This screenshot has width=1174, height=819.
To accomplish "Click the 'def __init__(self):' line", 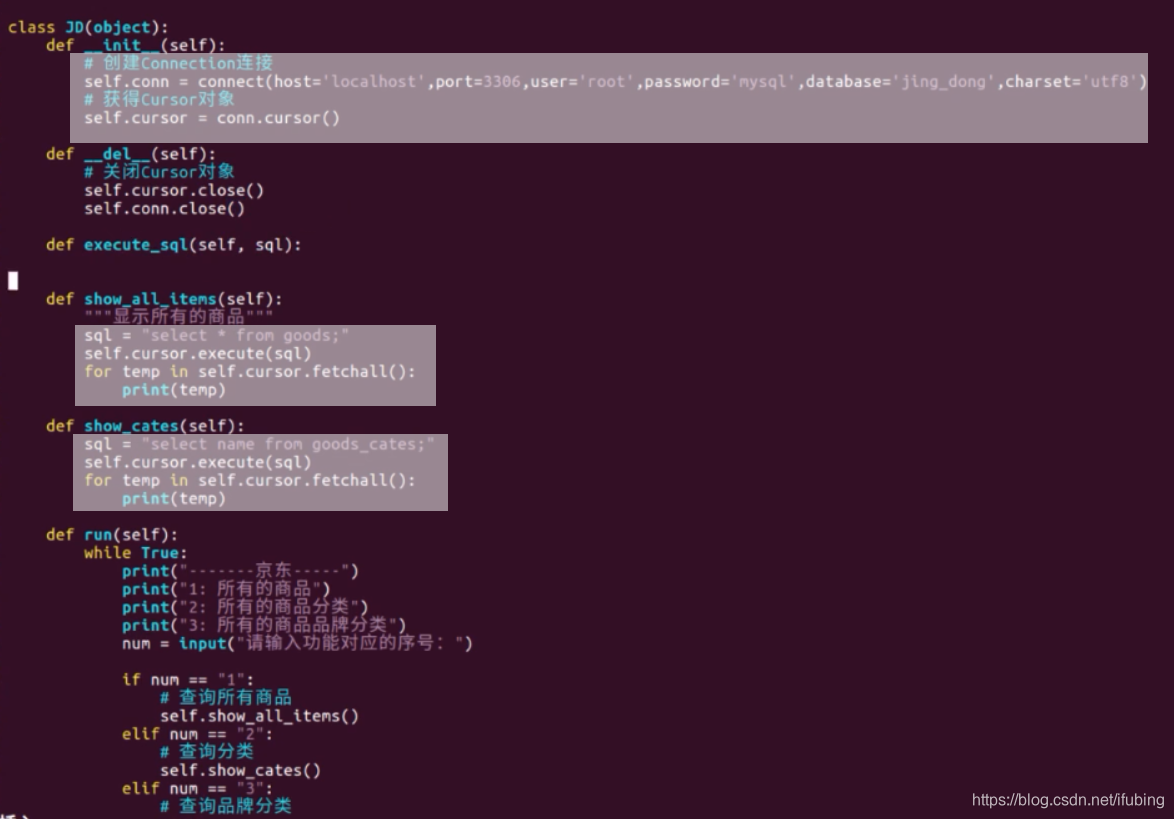I will coord(135,45).
